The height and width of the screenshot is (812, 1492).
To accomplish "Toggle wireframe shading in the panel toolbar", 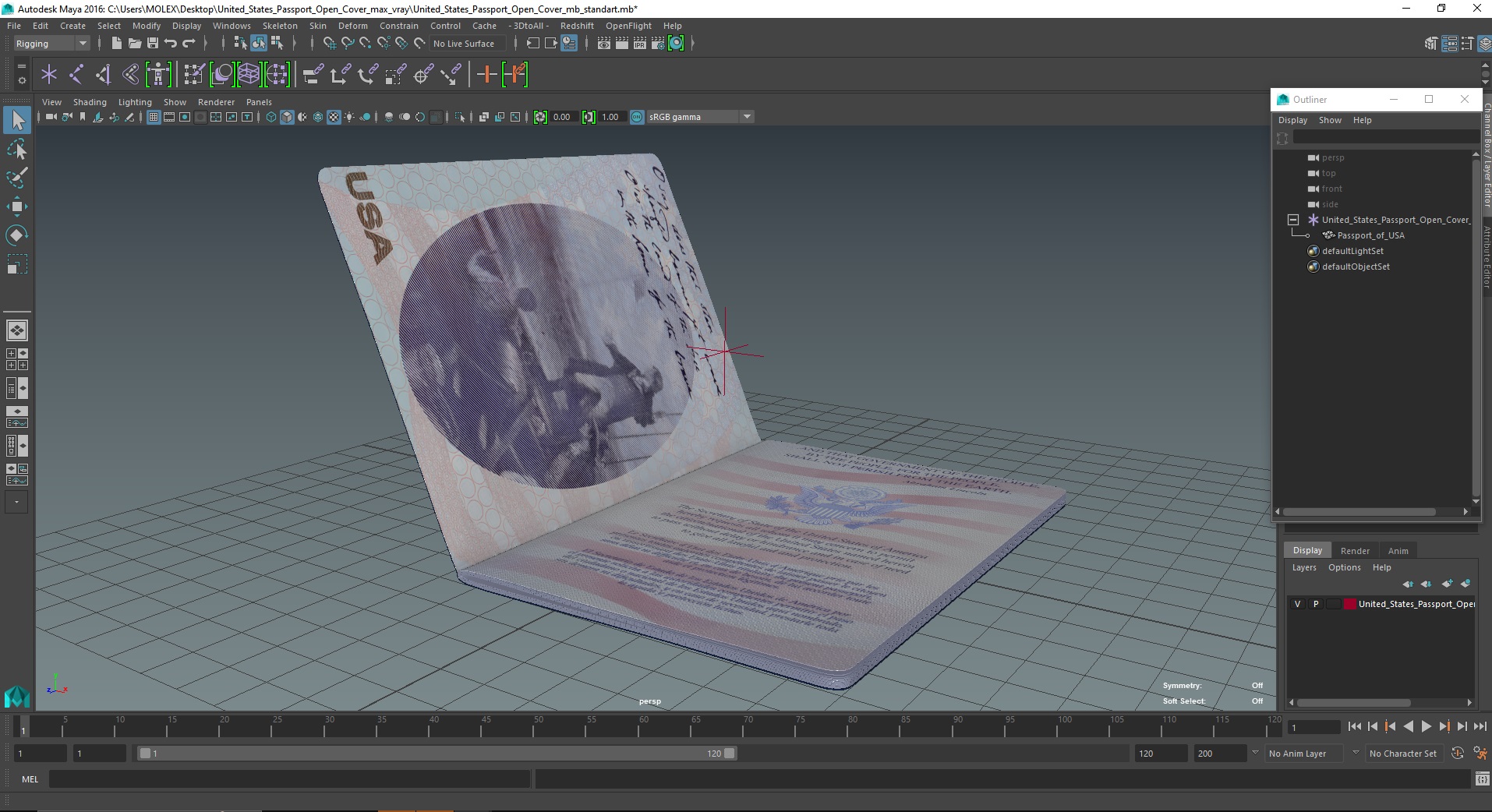I will (x=270, y=117).
